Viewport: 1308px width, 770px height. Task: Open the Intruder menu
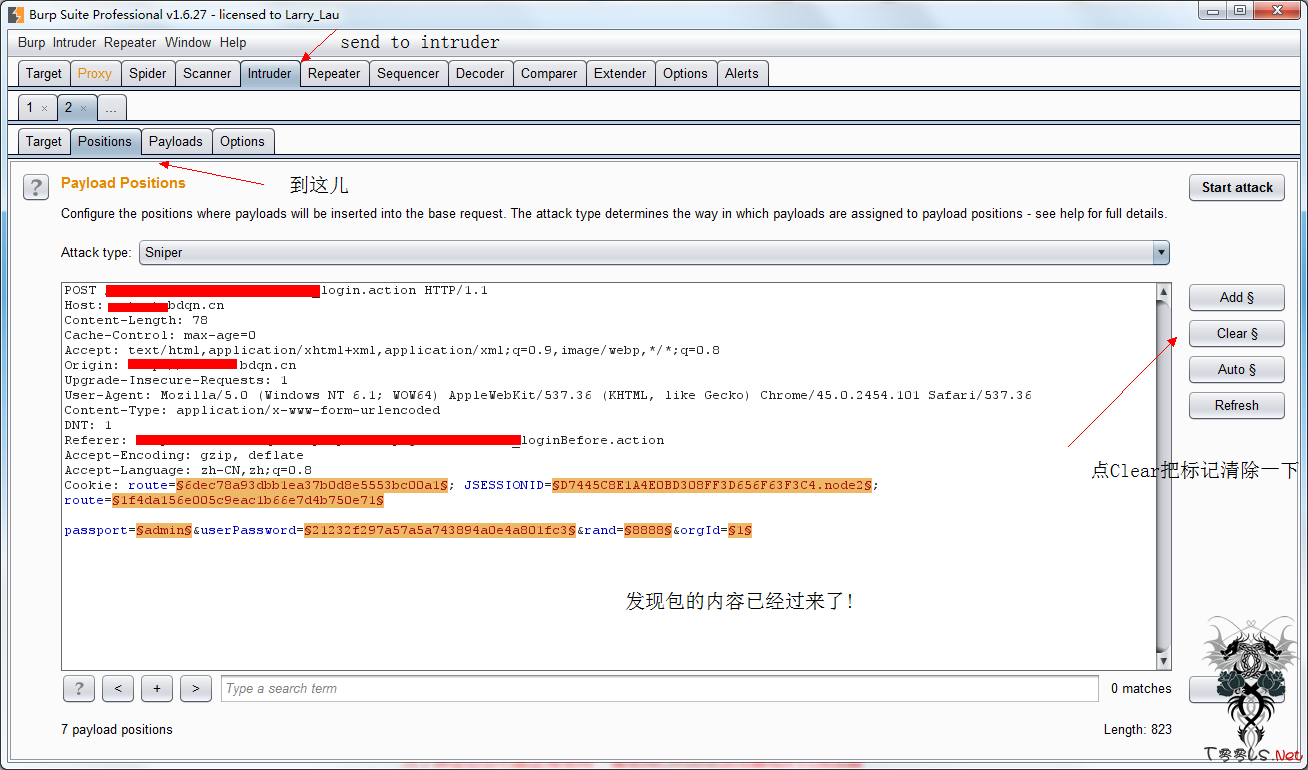(74, 43)
